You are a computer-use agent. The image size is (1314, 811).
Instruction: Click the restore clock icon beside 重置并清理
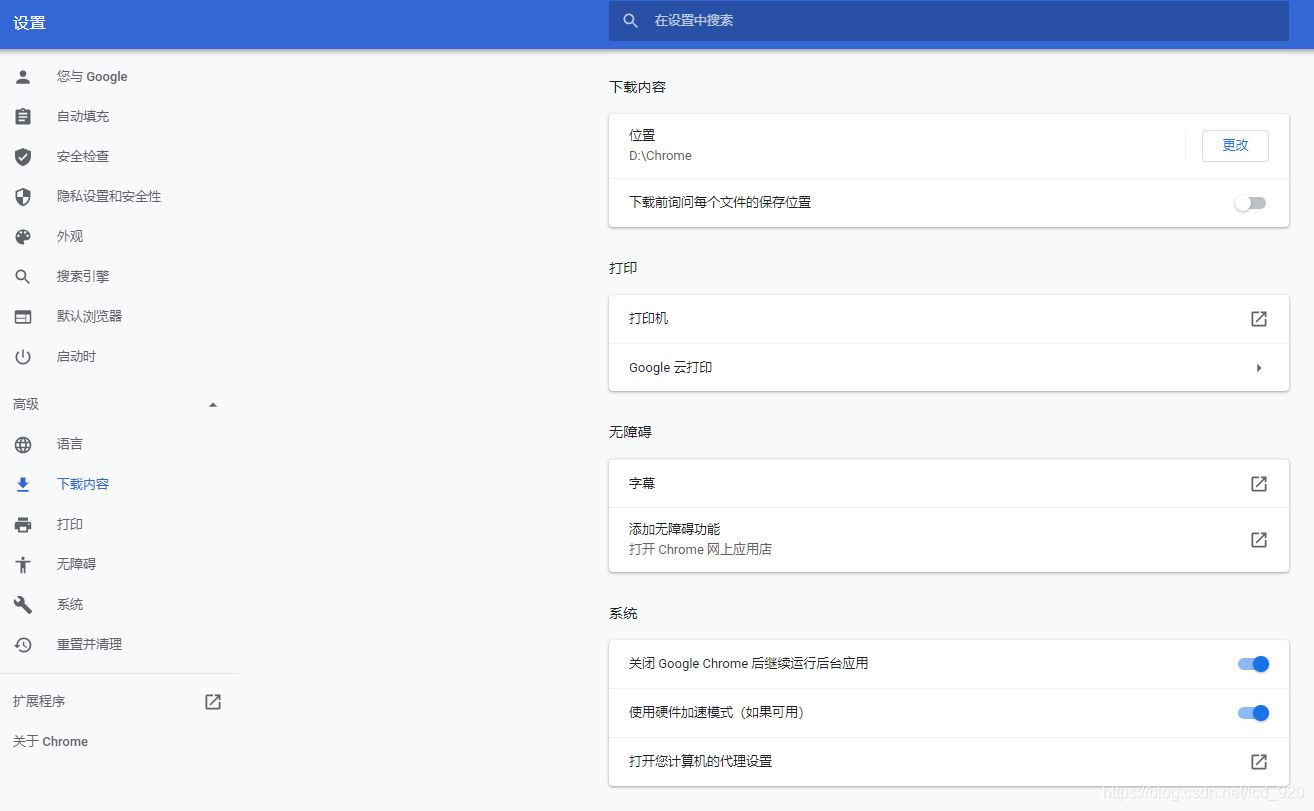click(23, 645)
